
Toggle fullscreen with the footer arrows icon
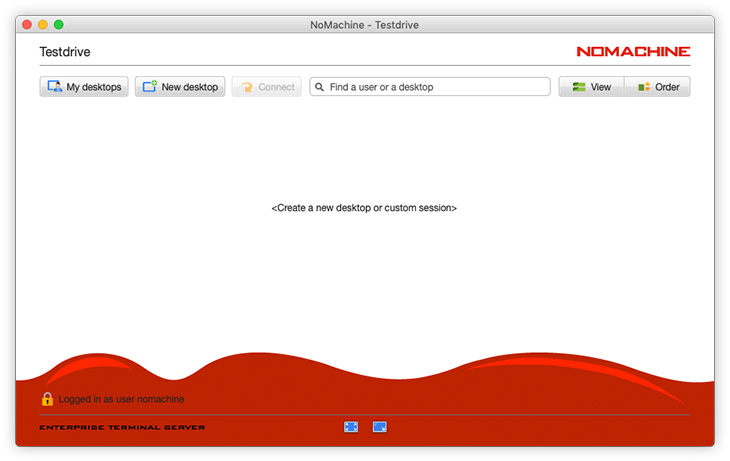[x=351, y=427]
